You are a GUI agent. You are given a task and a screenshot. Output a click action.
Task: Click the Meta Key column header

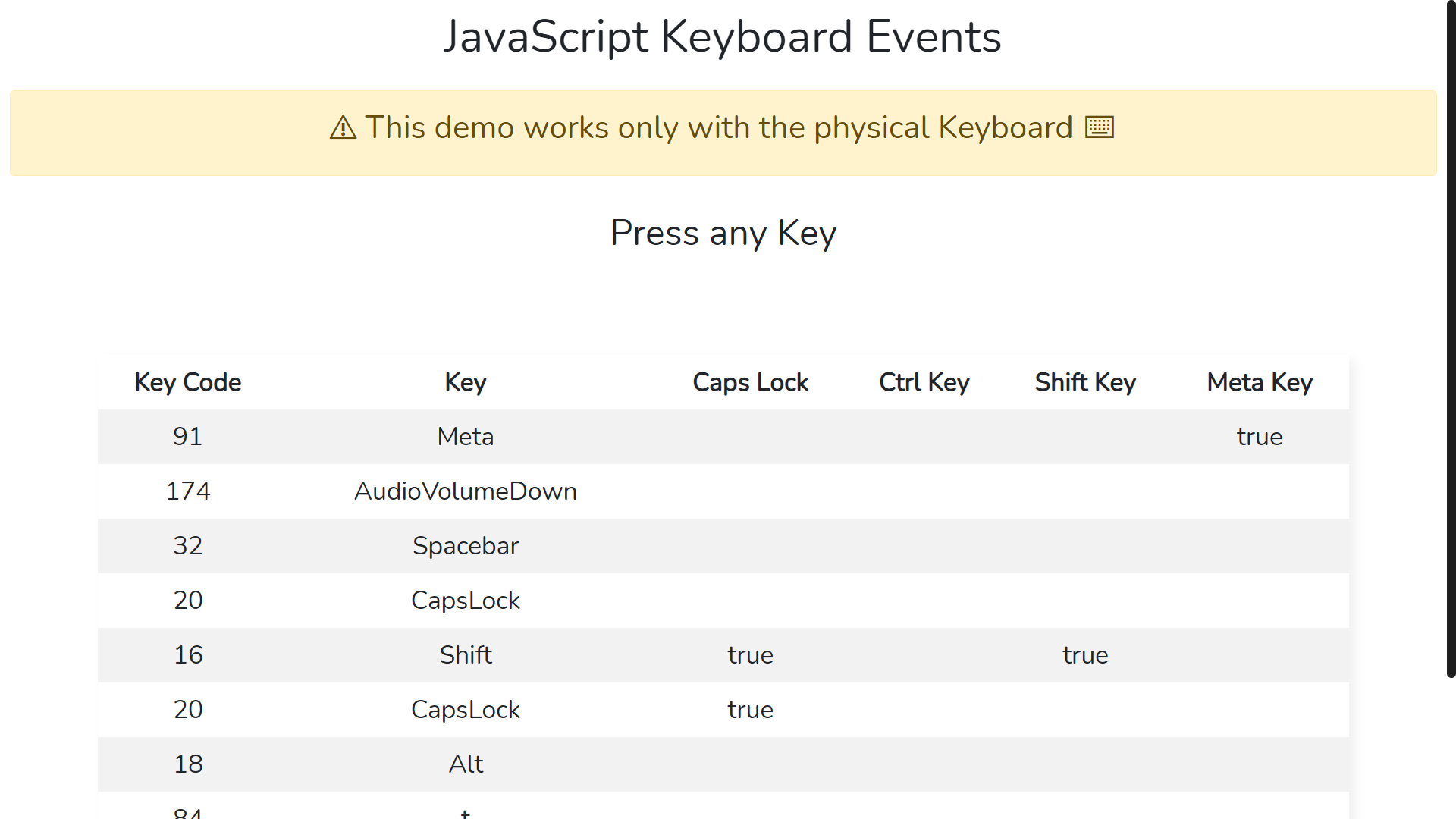coord(1259,382)
